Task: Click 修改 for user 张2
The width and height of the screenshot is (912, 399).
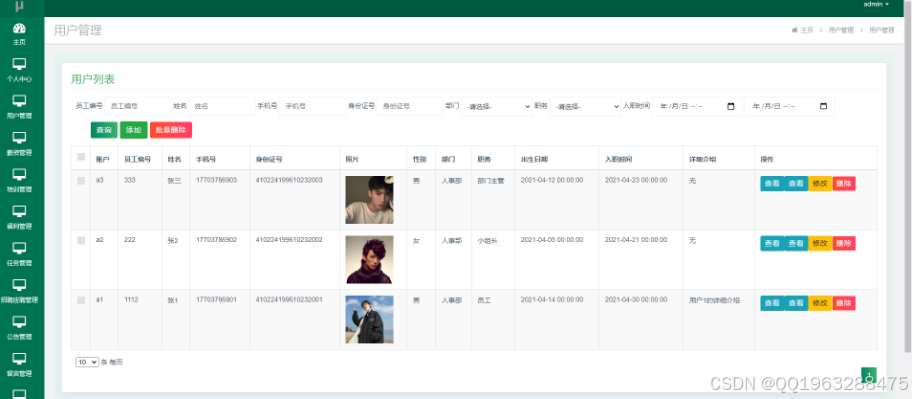Action: (820, 243)
